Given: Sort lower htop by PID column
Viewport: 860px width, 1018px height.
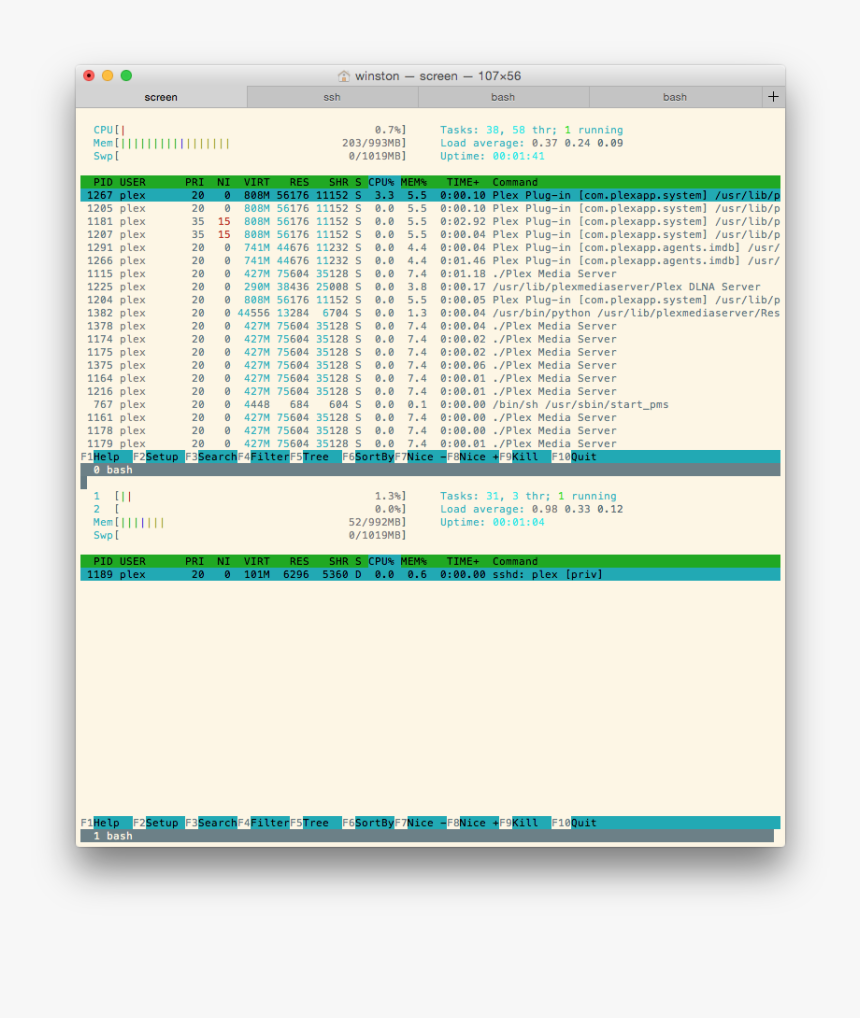Looking at the screenshot, I should pos(103,561).
